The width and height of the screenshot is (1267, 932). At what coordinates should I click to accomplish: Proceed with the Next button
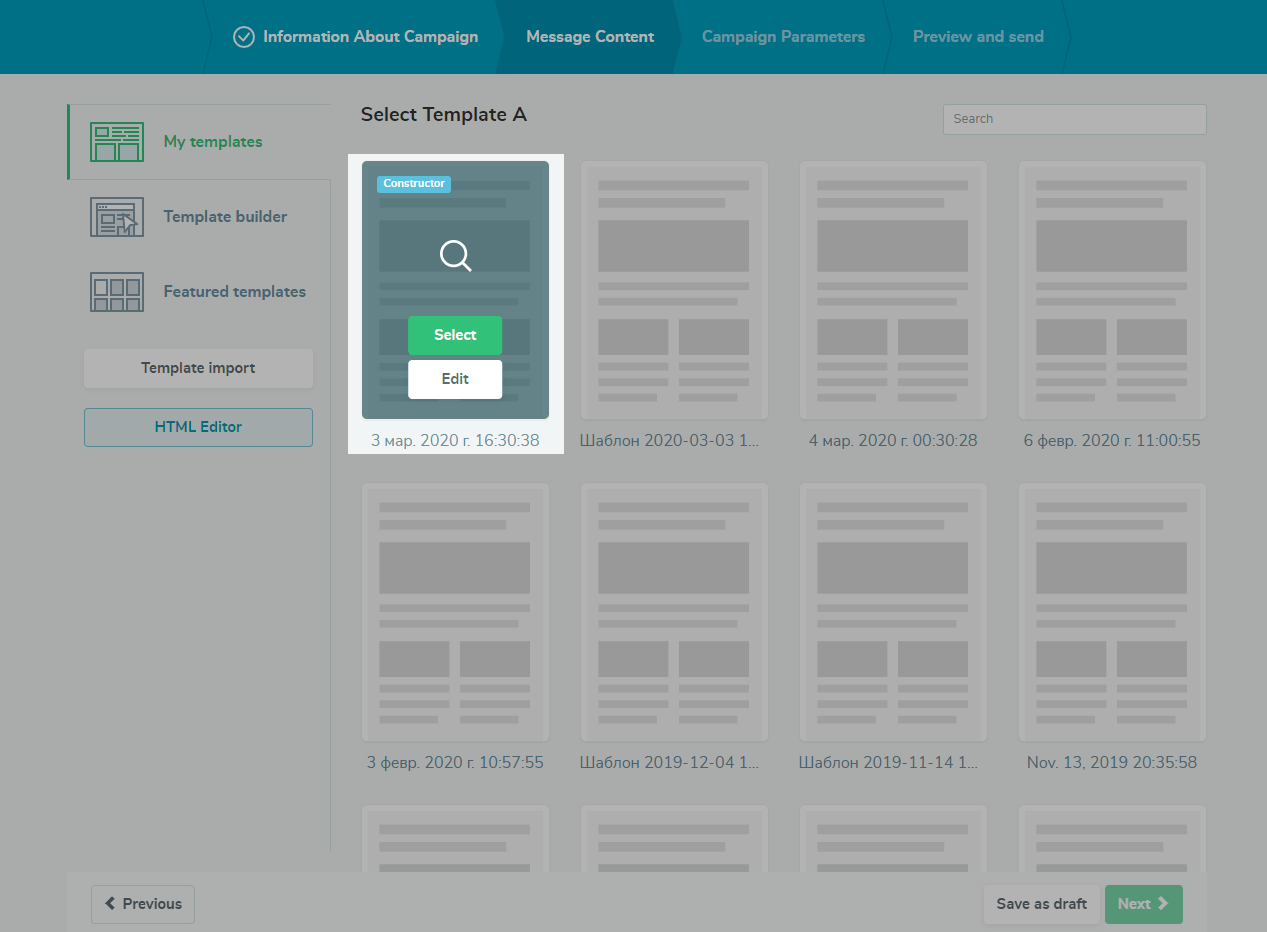tap(1143, 904)
